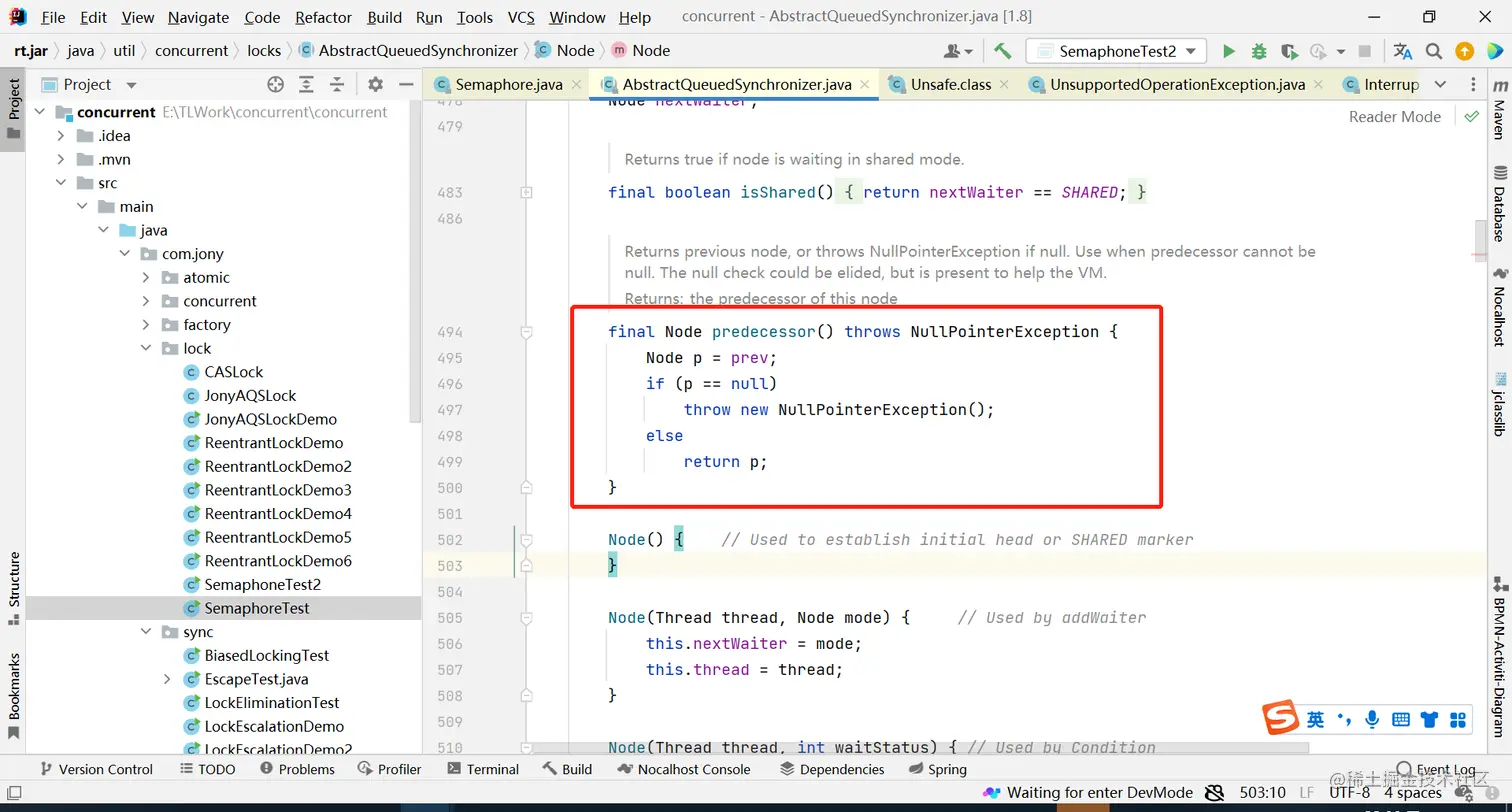
Task: Click the Project tree vertical scrollbar
Action: (416, 260)
